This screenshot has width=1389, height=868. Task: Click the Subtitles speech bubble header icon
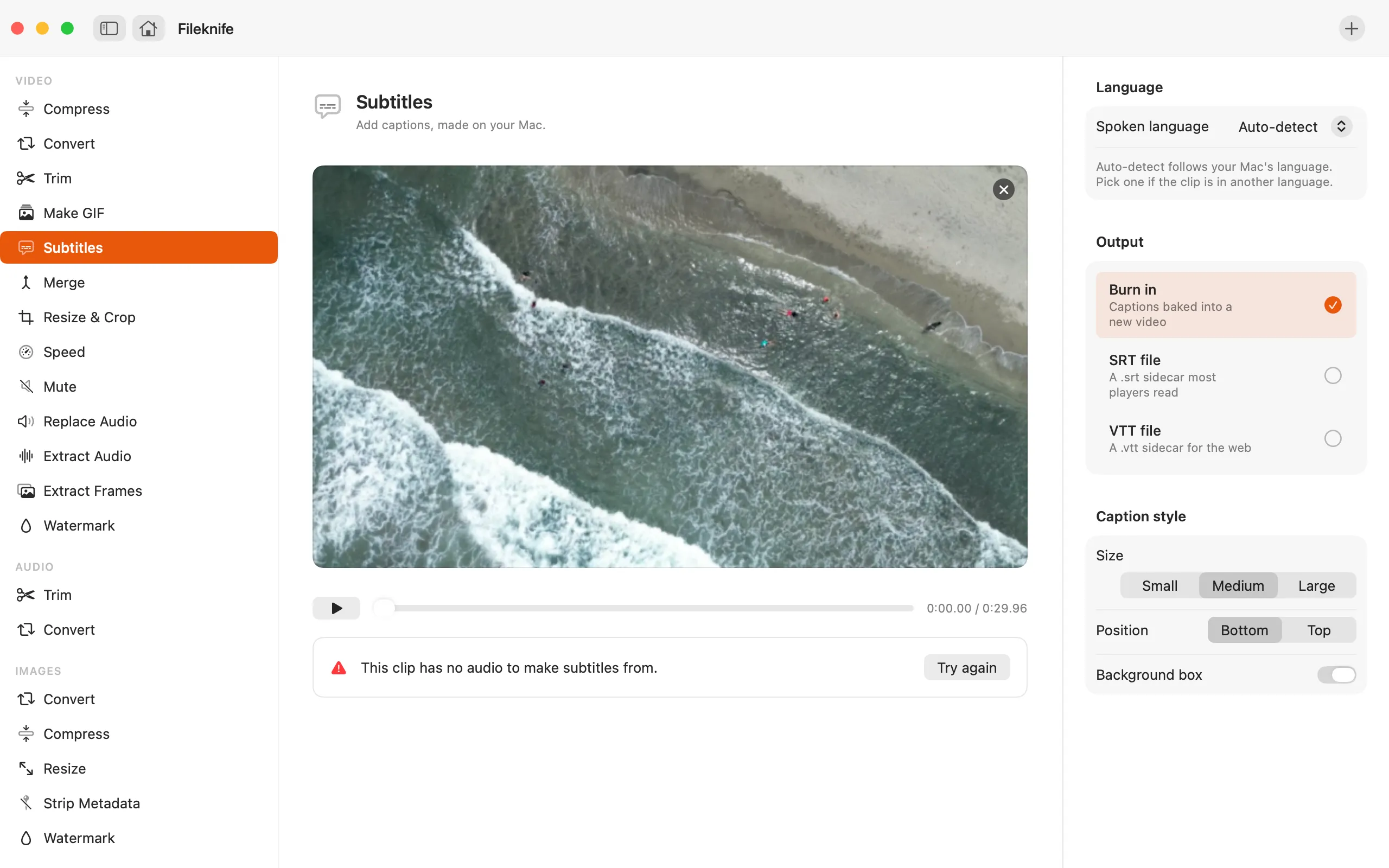(x=328, y=106)
